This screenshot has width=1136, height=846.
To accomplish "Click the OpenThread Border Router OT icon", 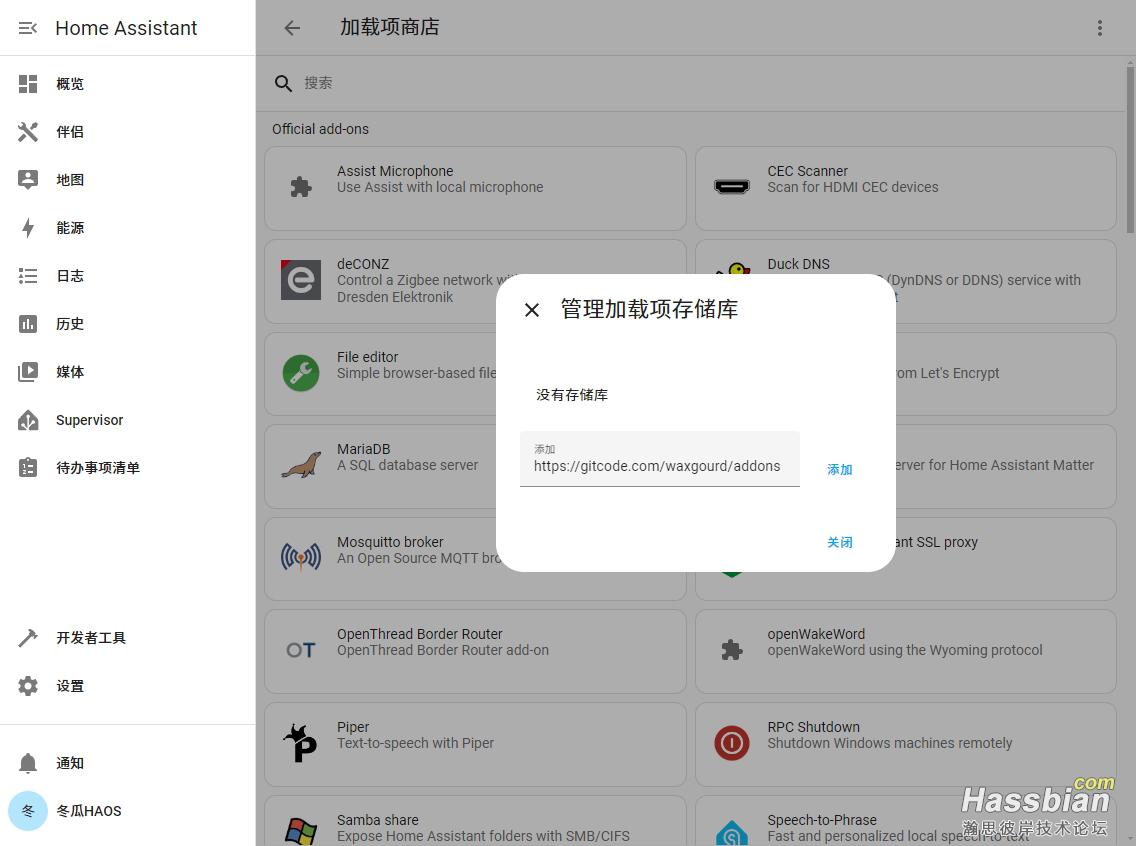I will pyautogui.click(x=301, y=650).
